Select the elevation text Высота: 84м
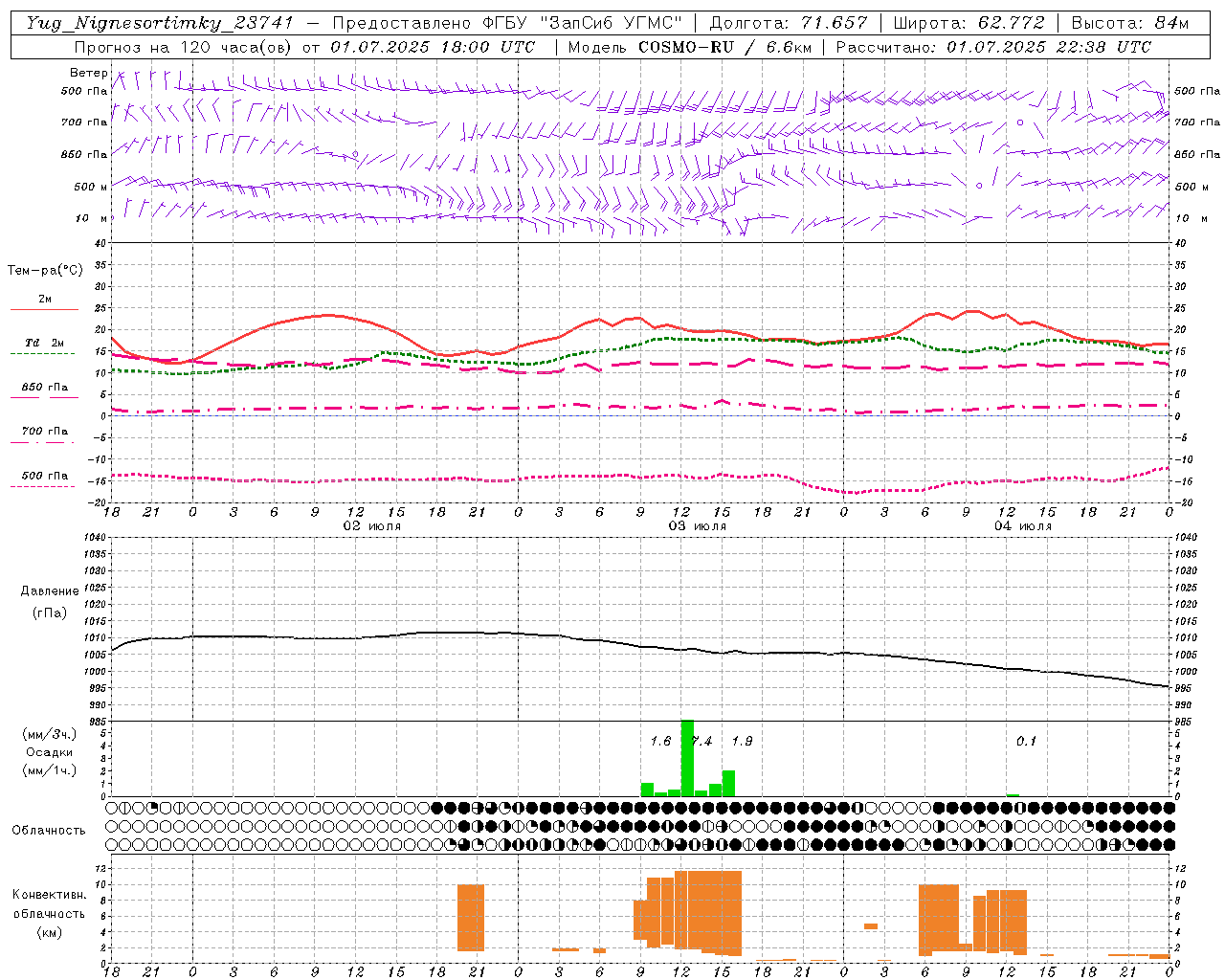Screen dimensions: 1225x980 (x=1130, y=23)
